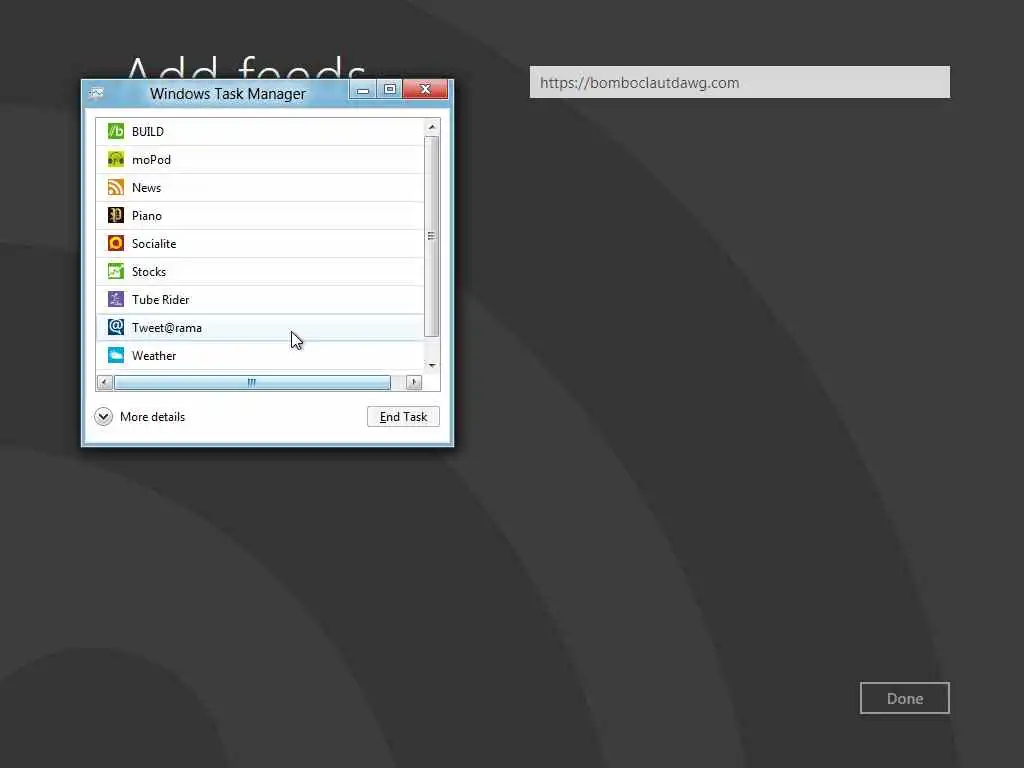Click the BUILD app icon
This screenshot has height=768, width=1024.
(116, 131)
